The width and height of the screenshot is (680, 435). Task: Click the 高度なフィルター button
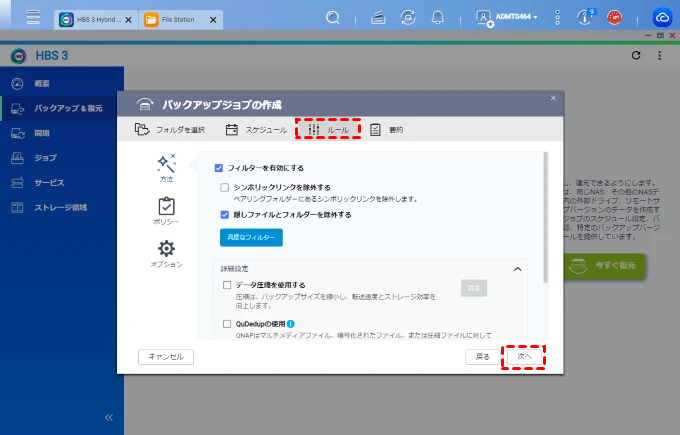click(251, 237)
